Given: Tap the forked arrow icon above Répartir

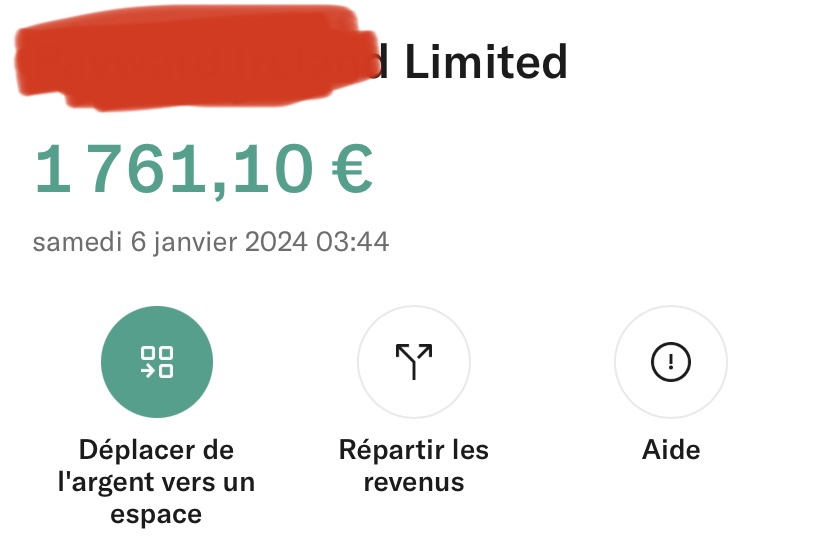Looking at the screenshot, I should pyautogui.click(x=414, y=361).
